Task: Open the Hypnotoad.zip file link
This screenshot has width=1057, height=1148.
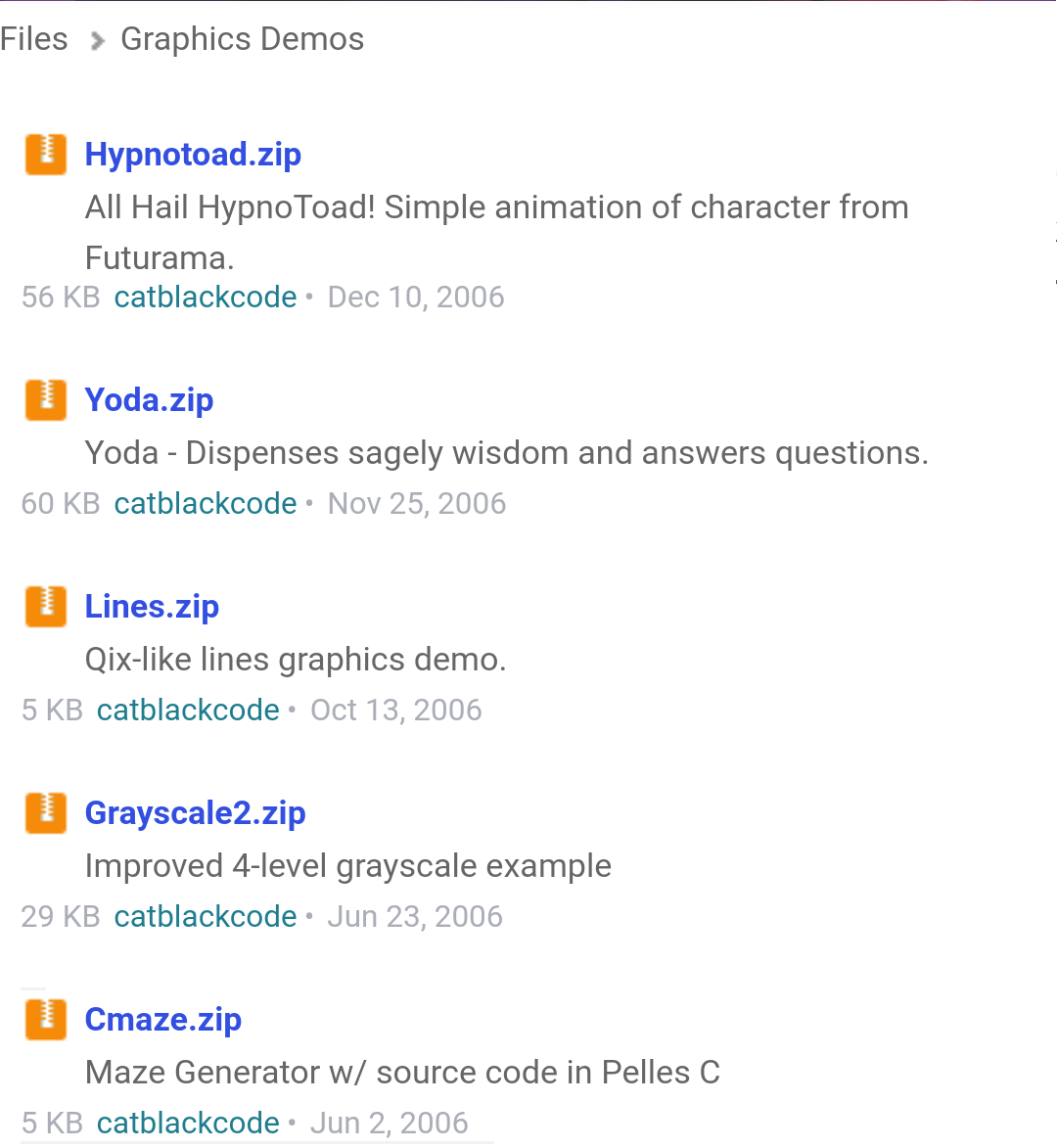Action: (x=193, y=156)
